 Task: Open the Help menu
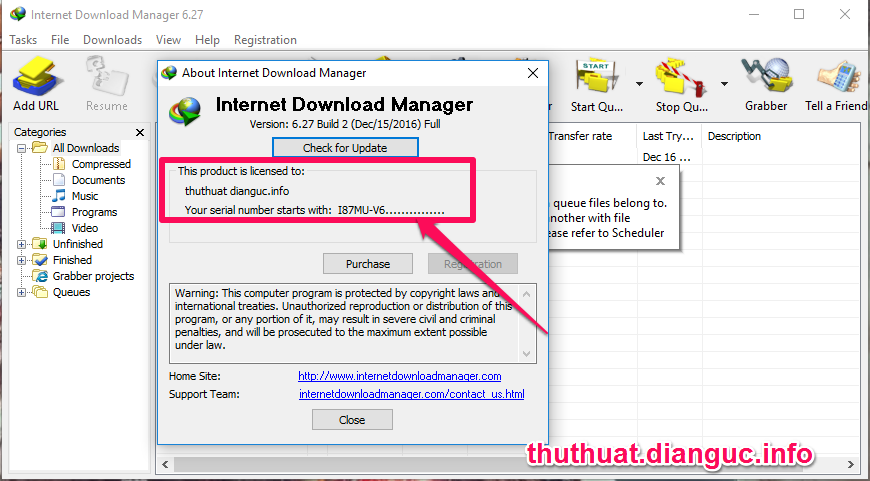tap(207, 40)
